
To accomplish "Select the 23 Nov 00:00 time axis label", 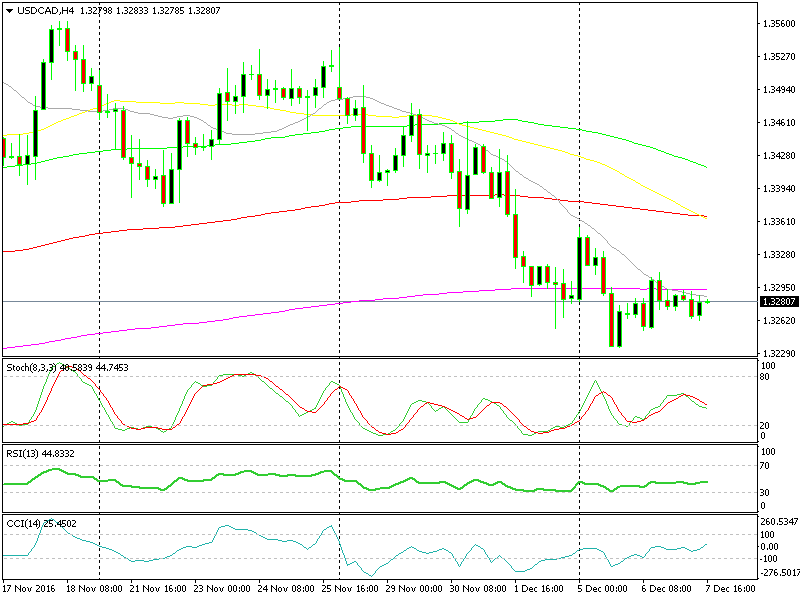I will [x=222, y=589].
